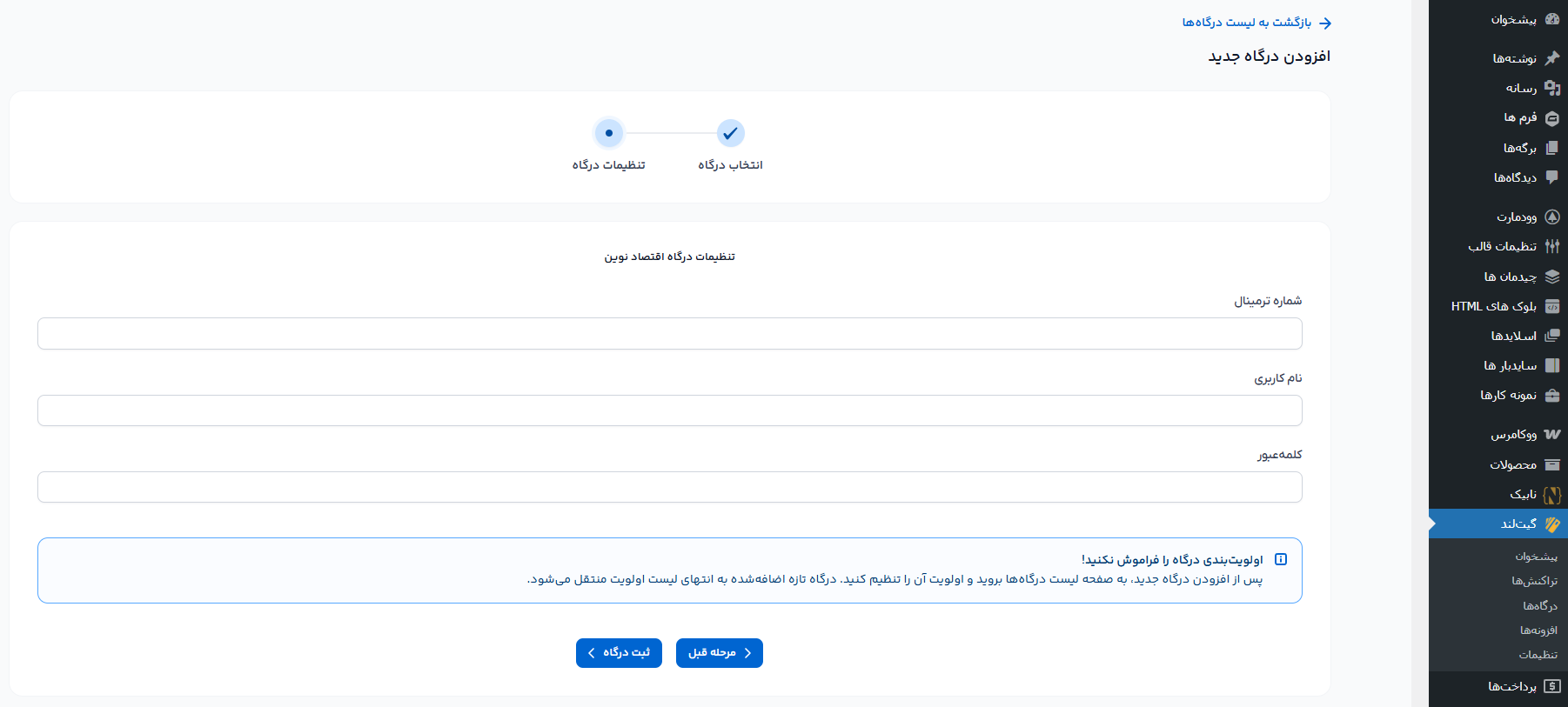Click the رسانه media icon

[1552, 88]
